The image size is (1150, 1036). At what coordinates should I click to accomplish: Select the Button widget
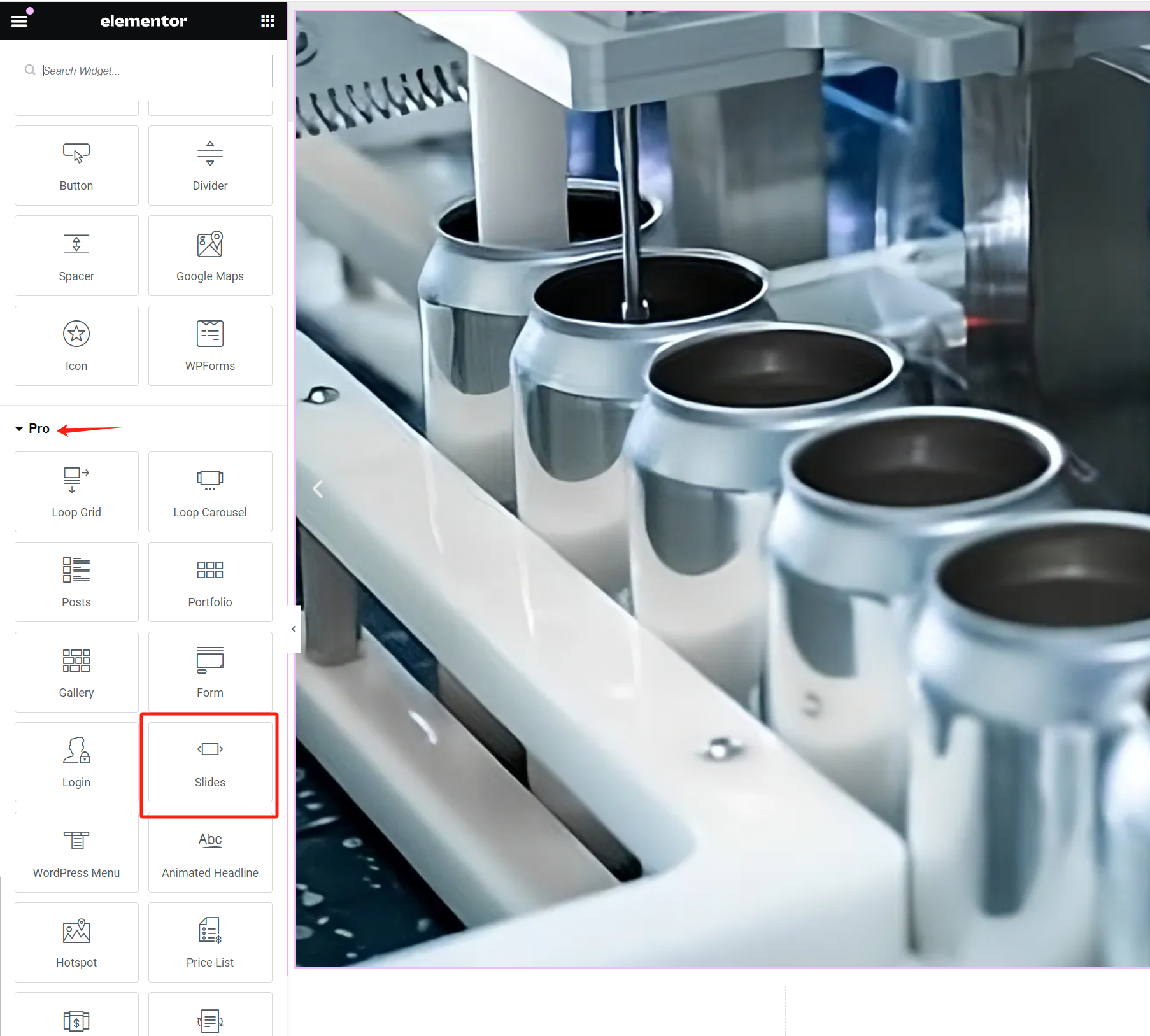(x=76, y=166)
